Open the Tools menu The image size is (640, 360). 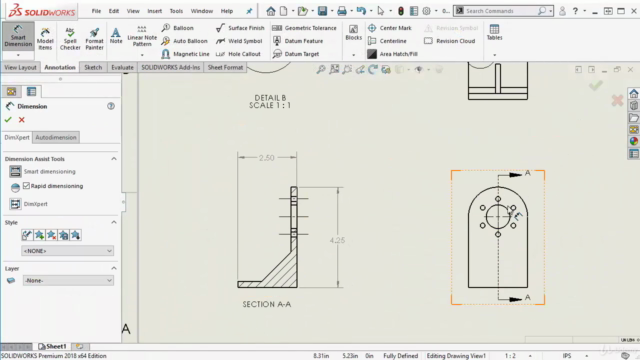click(x=176, y=11)
